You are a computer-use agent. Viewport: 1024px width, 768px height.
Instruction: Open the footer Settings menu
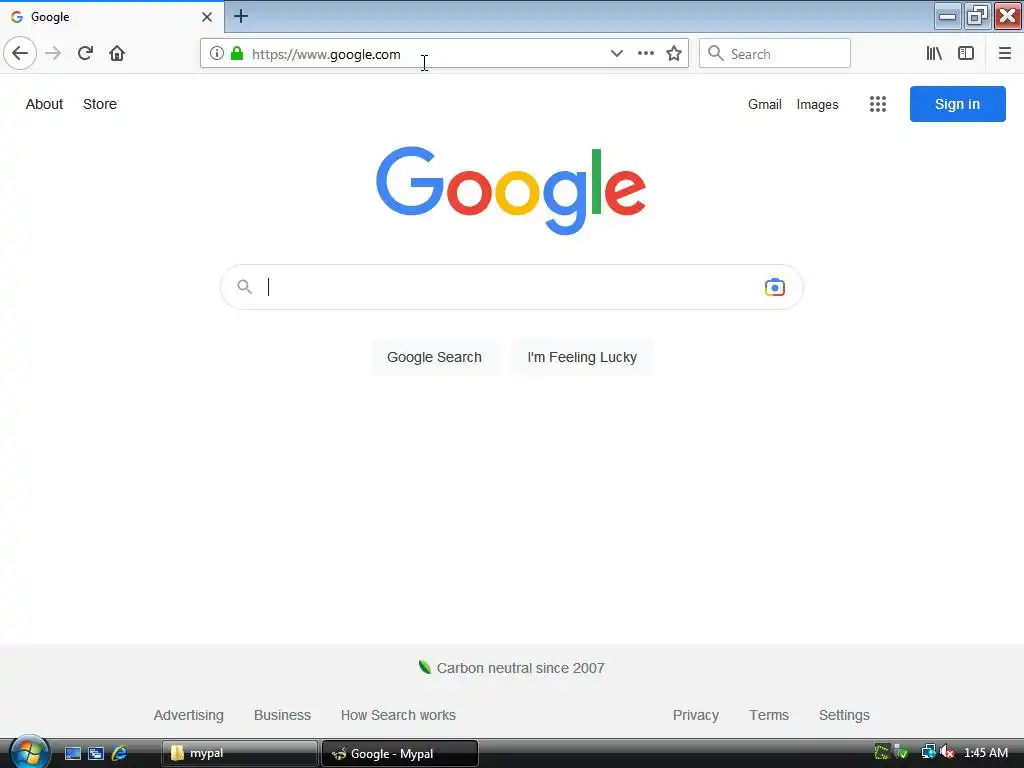[x=844, y=715]
